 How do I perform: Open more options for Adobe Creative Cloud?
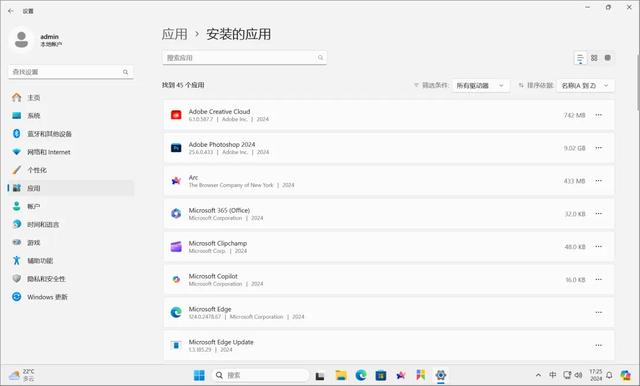click(x=598, y=115)
